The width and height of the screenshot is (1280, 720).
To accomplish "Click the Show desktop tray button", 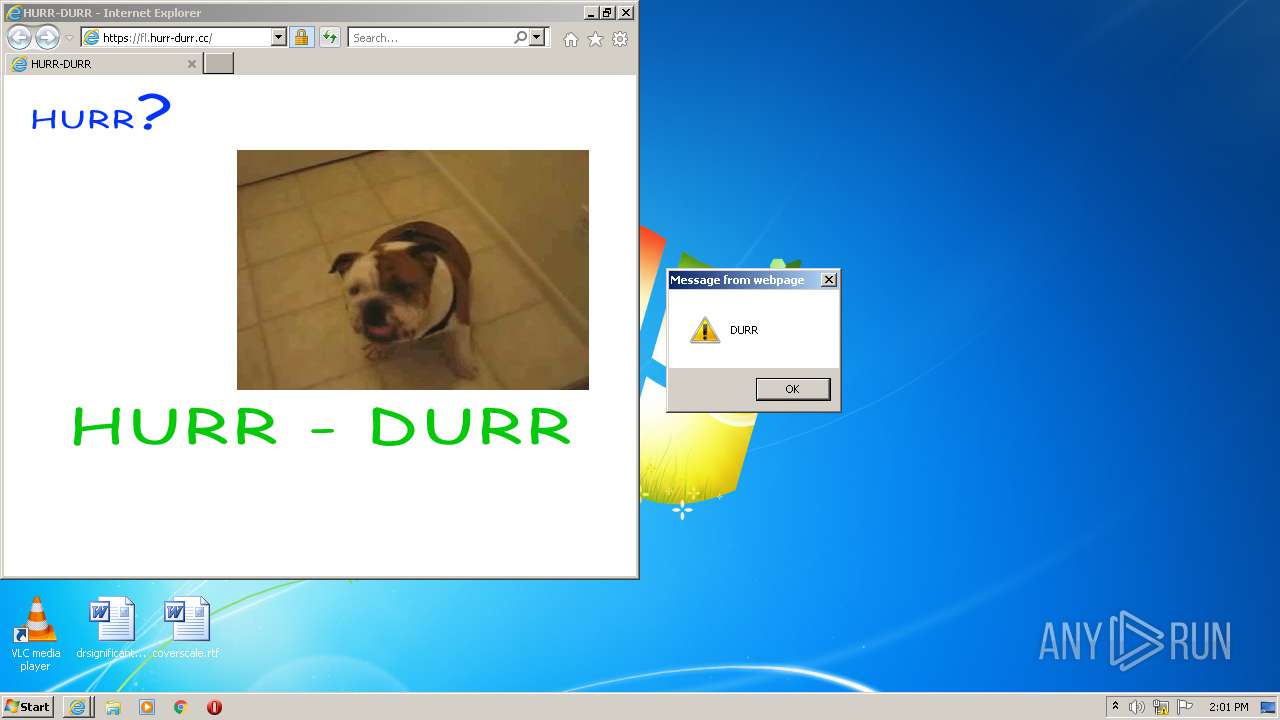I will coord(1269,707).
